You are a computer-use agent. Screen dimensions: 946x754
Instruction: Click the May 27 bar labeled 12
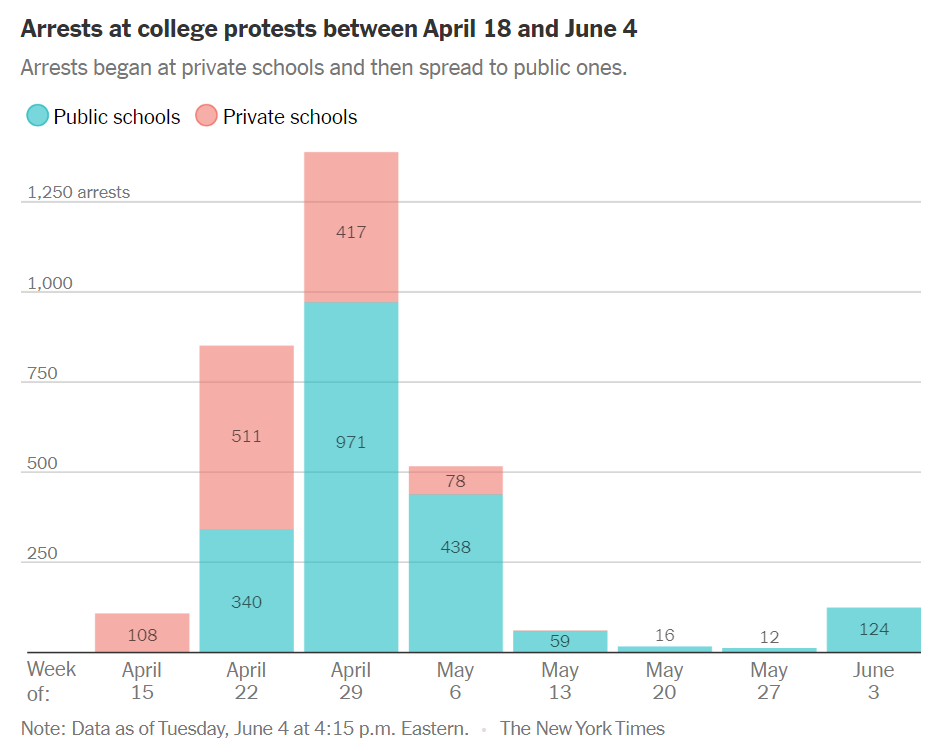pyautogui.click(x=769, y=649)
